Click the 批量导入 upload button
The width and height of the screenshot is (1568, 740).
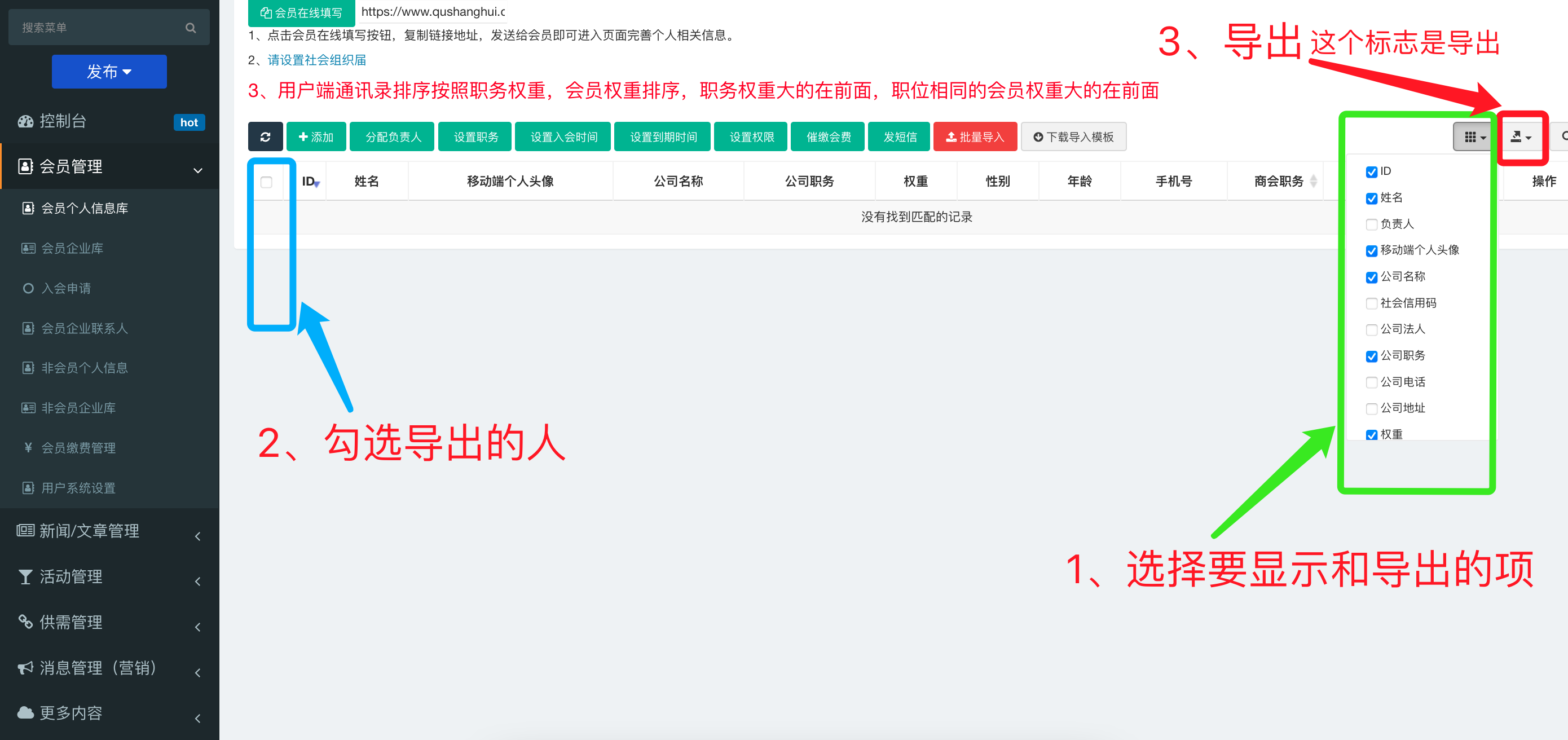(974, 137)
